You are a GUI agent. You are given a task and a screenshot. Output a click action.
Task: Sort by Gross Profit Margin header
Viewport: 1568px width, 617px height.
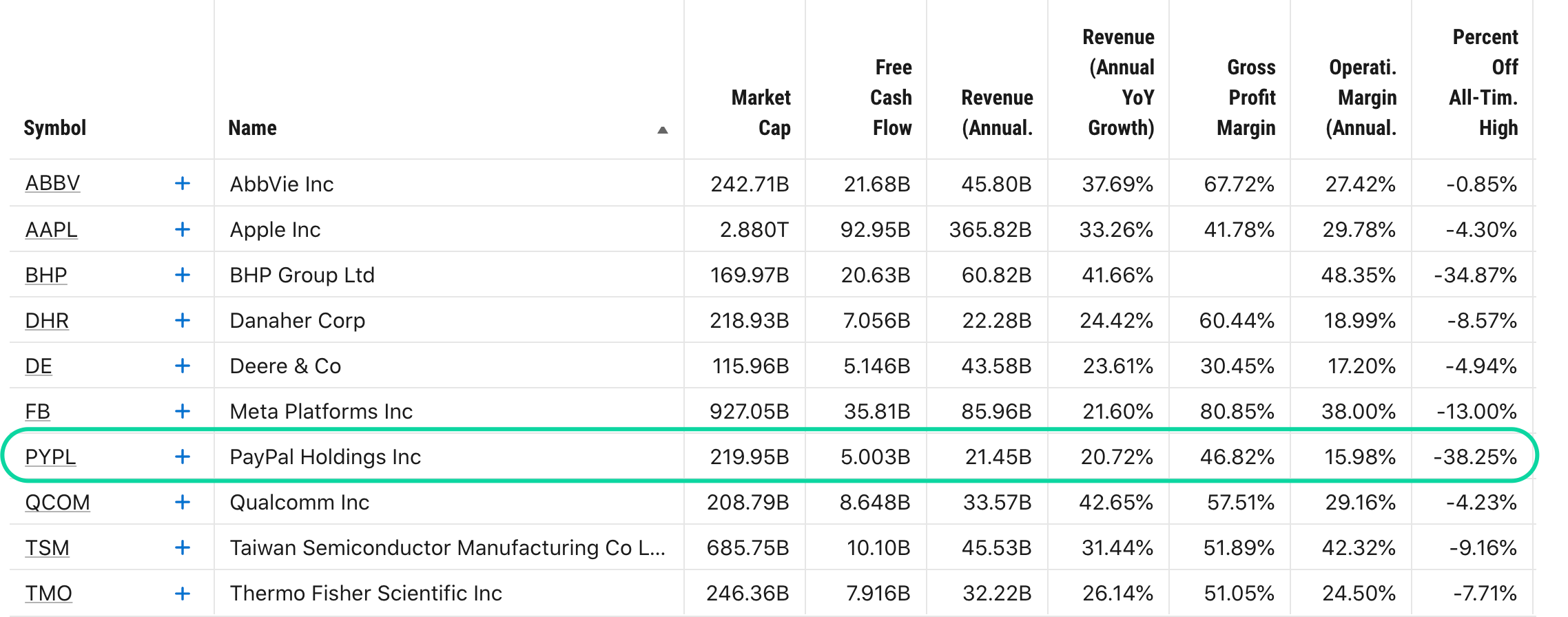(1246, 97)
